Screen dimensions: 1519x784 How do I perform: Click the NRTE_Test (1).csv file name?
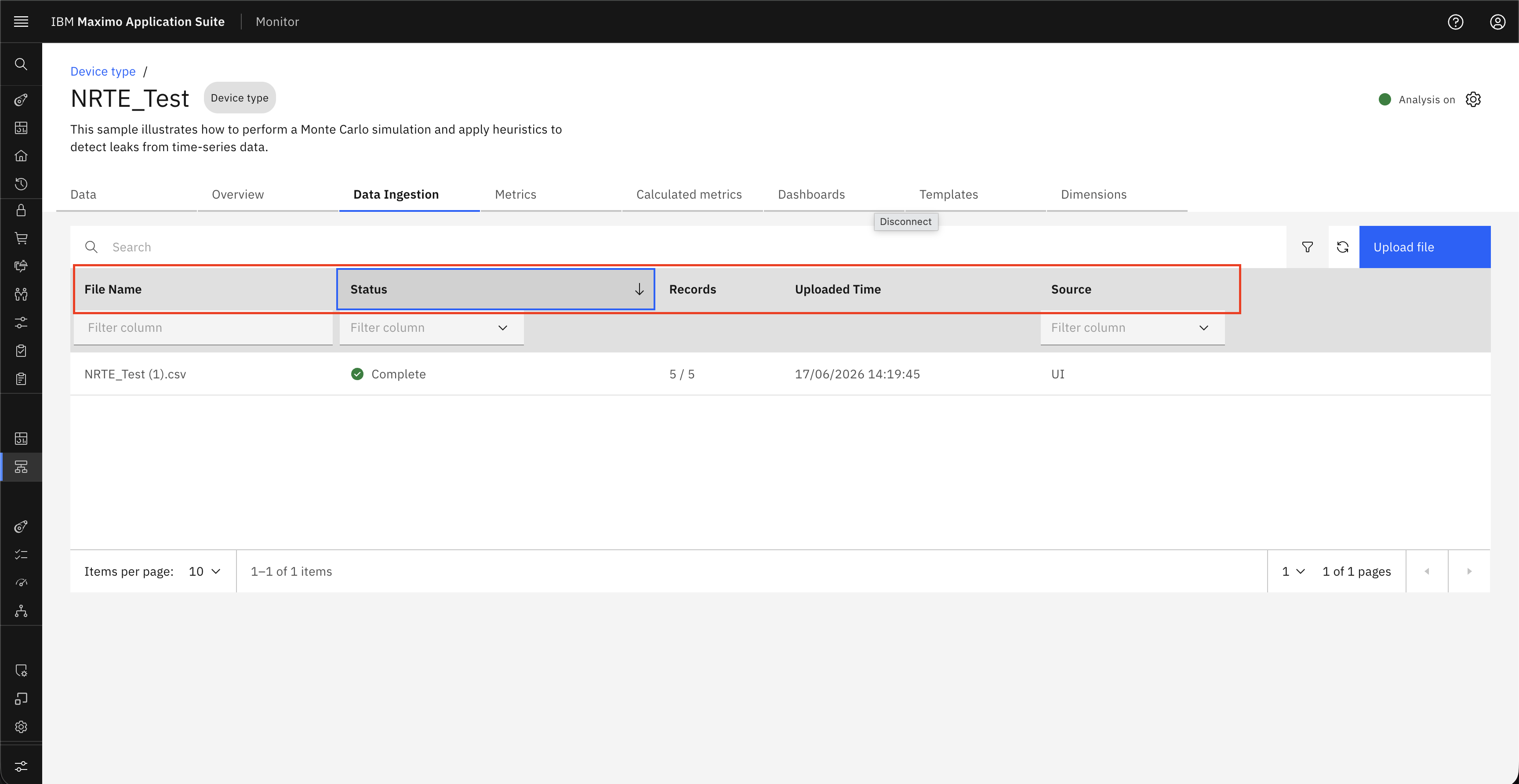[135, 374]
